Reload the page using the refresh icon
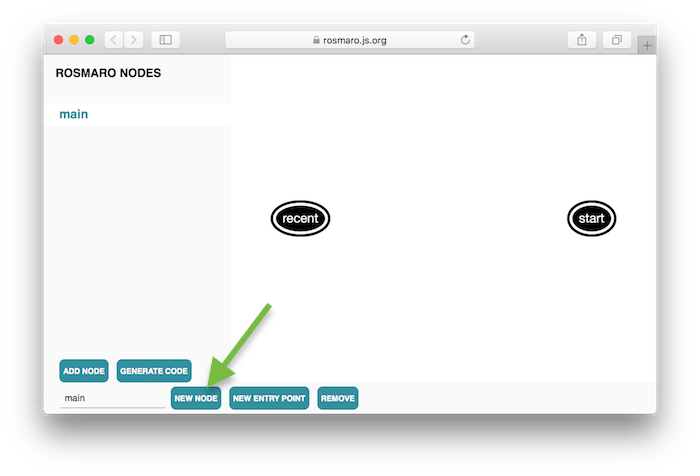This screenshot has width=700, height=476. (465, 40)
